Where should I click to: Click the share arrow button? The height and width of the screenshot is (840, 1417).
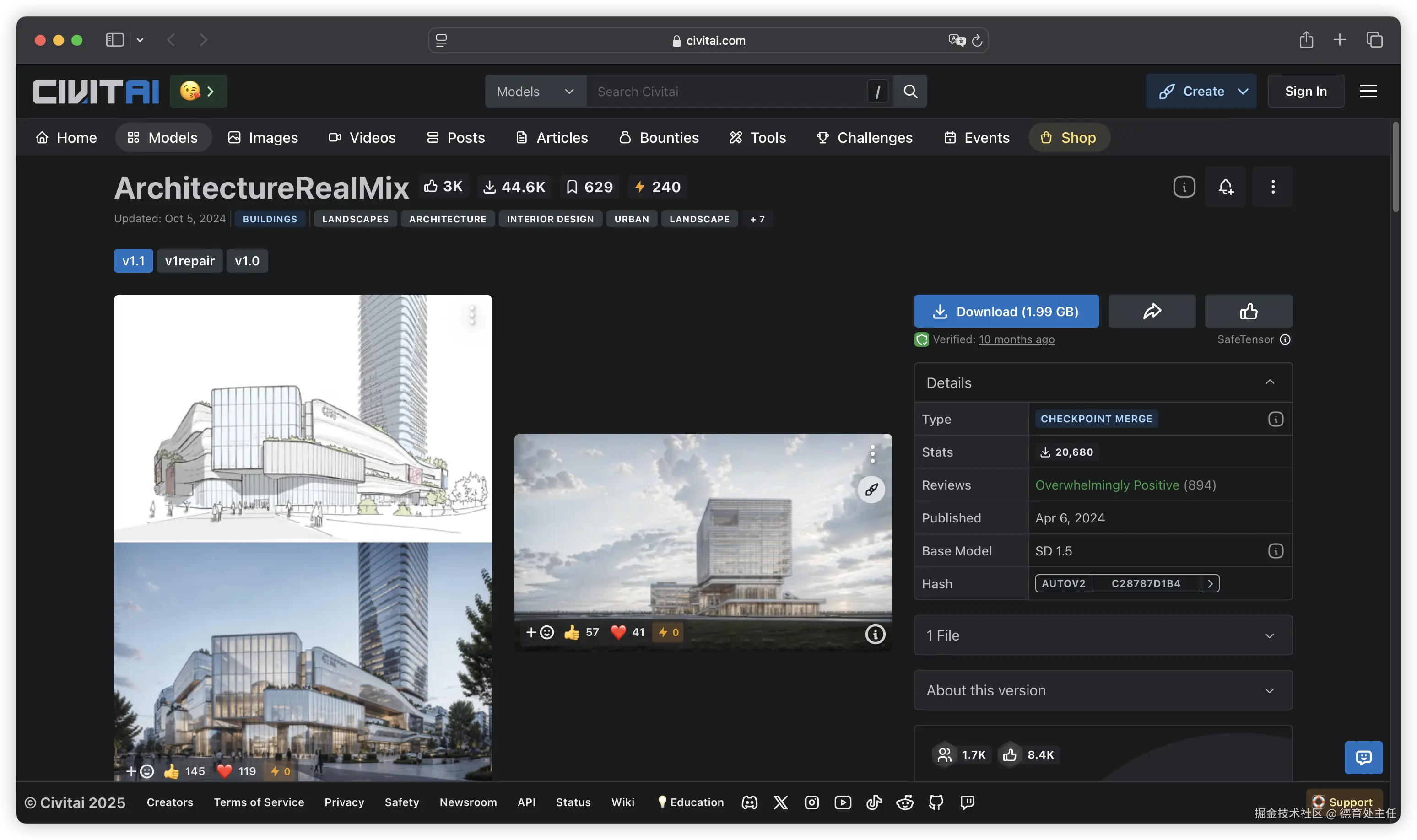[1152, 311]
